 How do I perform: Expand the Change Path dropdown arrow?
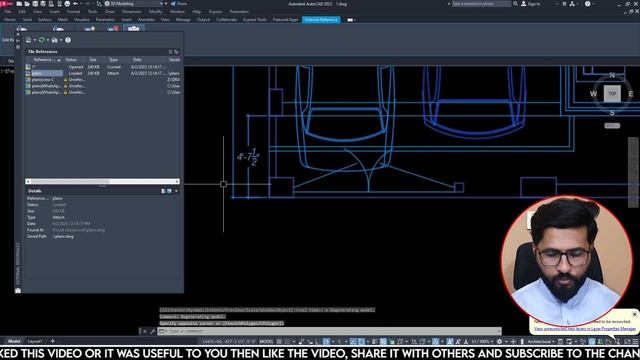pyautogui.click(x=61, y=40)
